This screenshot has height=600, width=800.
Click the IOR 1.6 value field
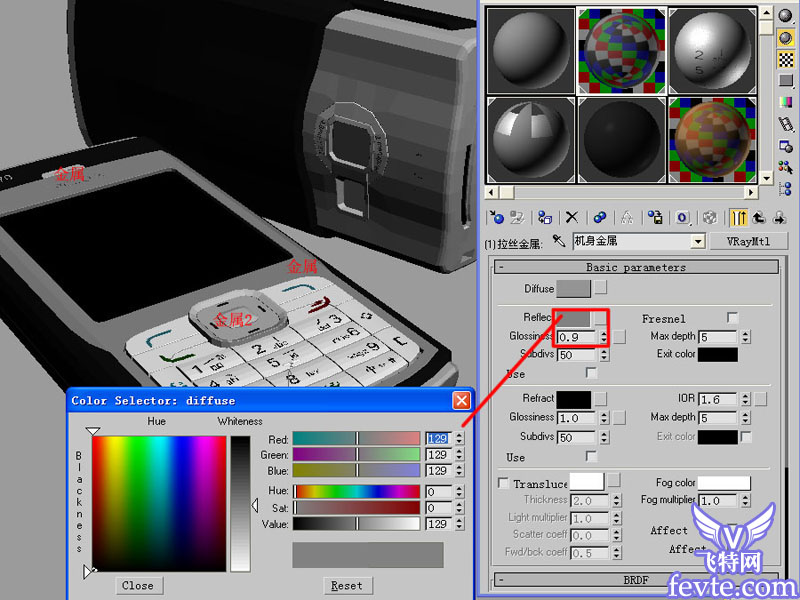coord(718,399)
